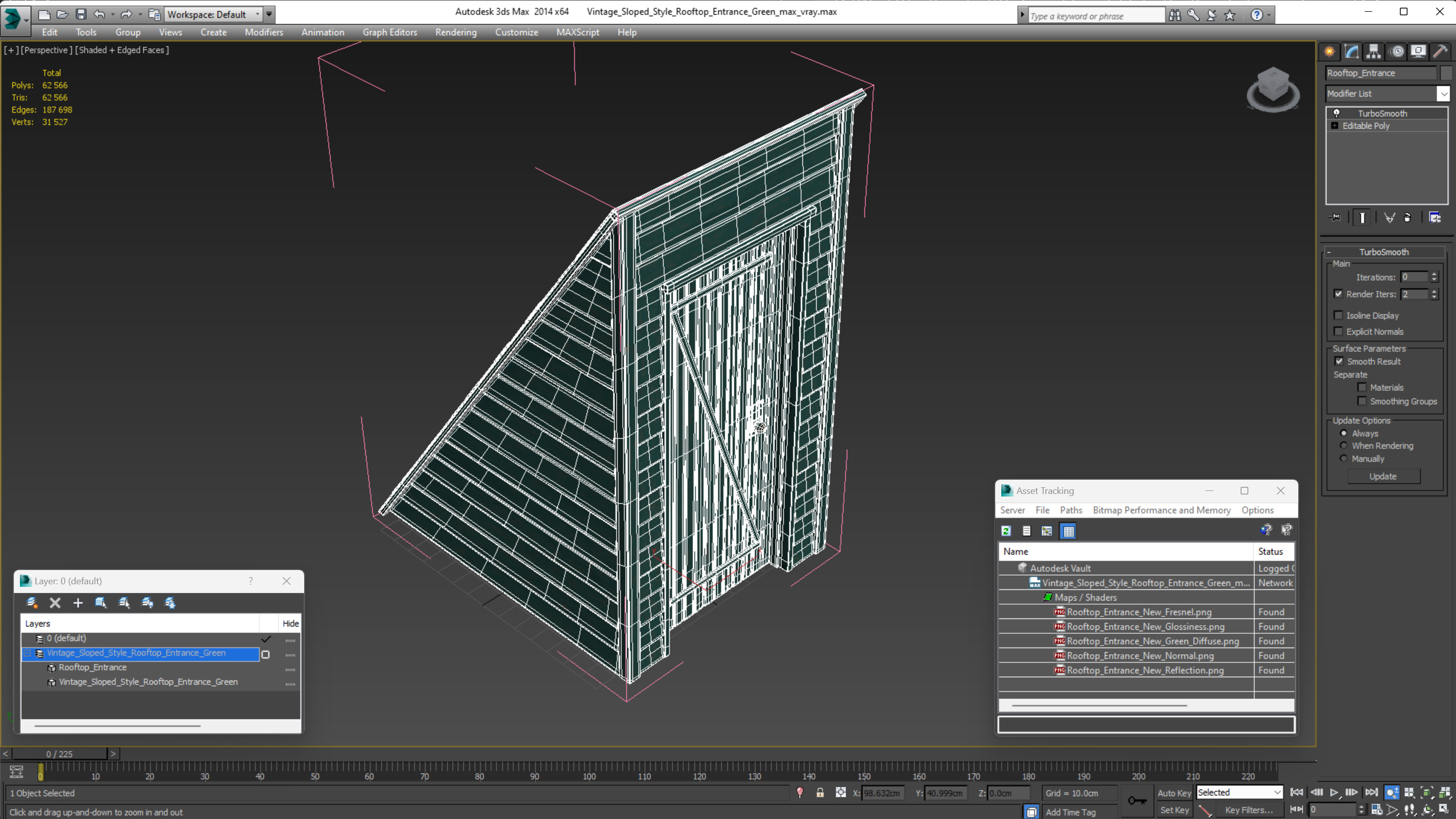Click the Set Key button
Image resolution: width=1456 pixels, height=819 pixels.
point(1174,810)
